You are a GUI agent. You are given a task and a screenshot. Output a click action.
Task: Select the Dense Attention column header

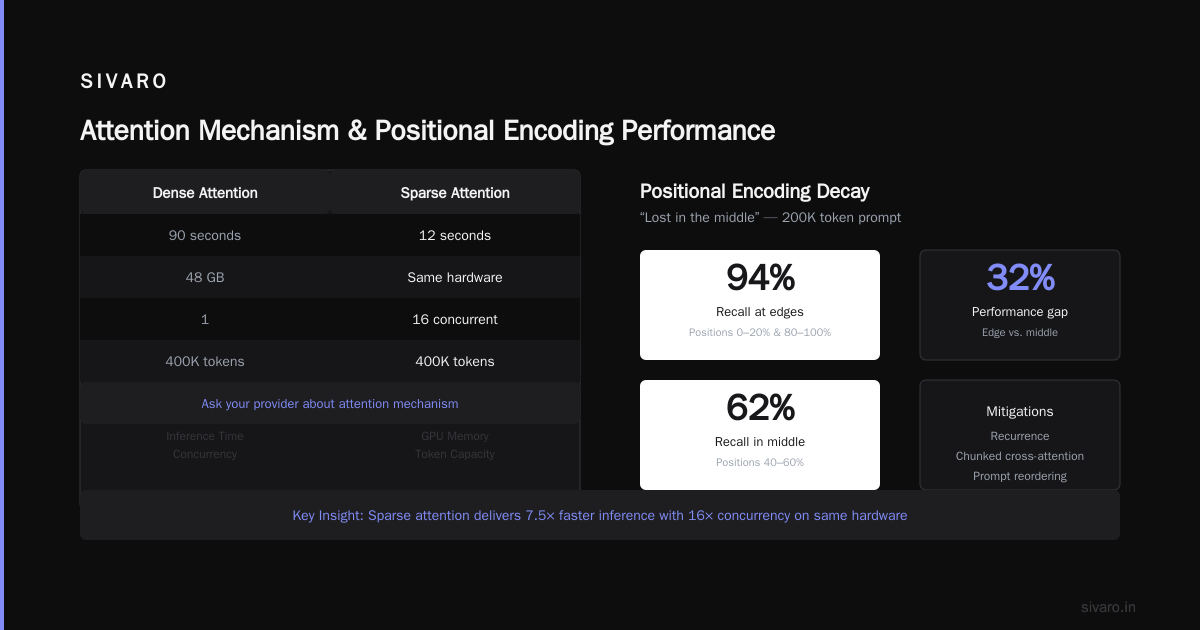tap(205, 193)
